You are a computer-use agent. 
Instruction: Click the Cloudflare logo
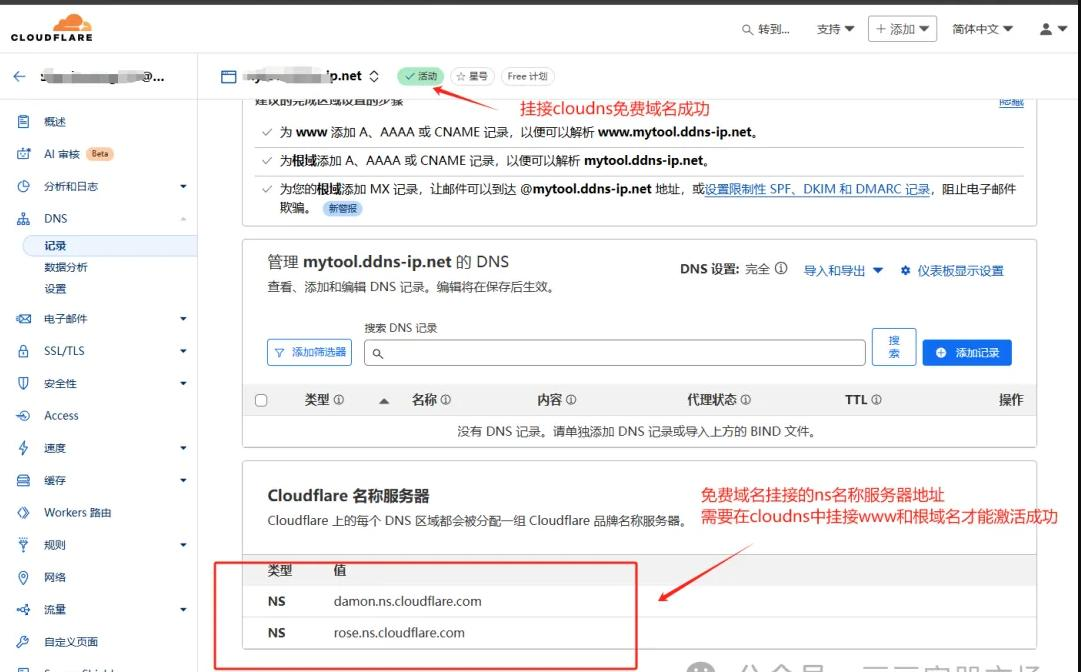pyautogui.click(x=52, y=28)
